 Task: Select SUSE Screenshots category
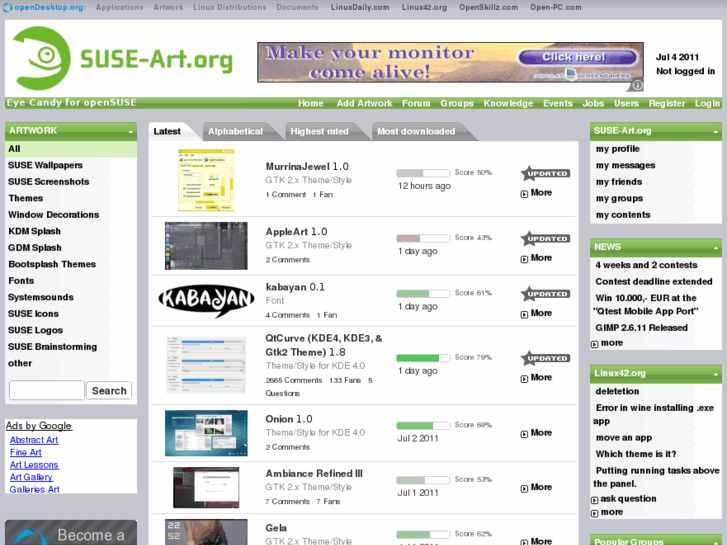[x=48, y=182]
